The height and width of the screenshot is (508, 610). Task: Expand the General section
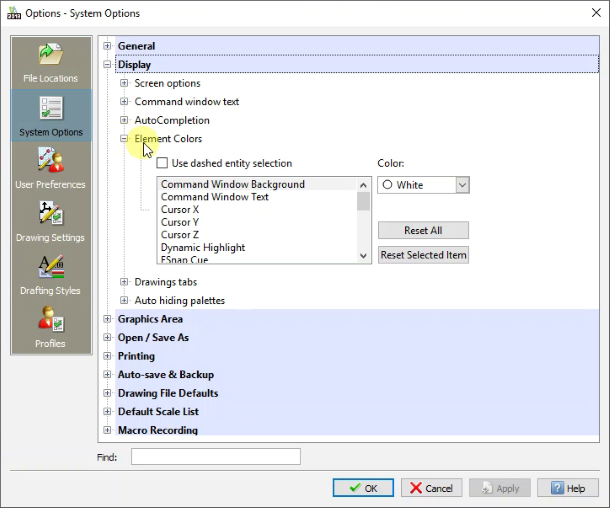point(107,46)
